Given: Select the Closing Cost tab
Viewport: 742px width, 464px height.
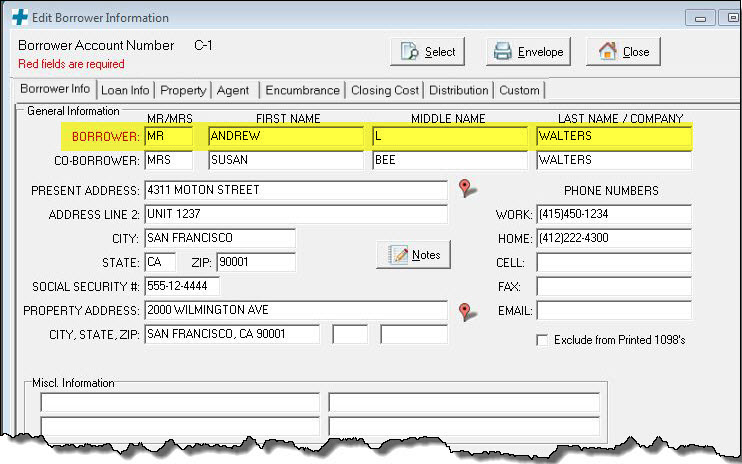Looking at the screenshot, I should click(386, 90).
